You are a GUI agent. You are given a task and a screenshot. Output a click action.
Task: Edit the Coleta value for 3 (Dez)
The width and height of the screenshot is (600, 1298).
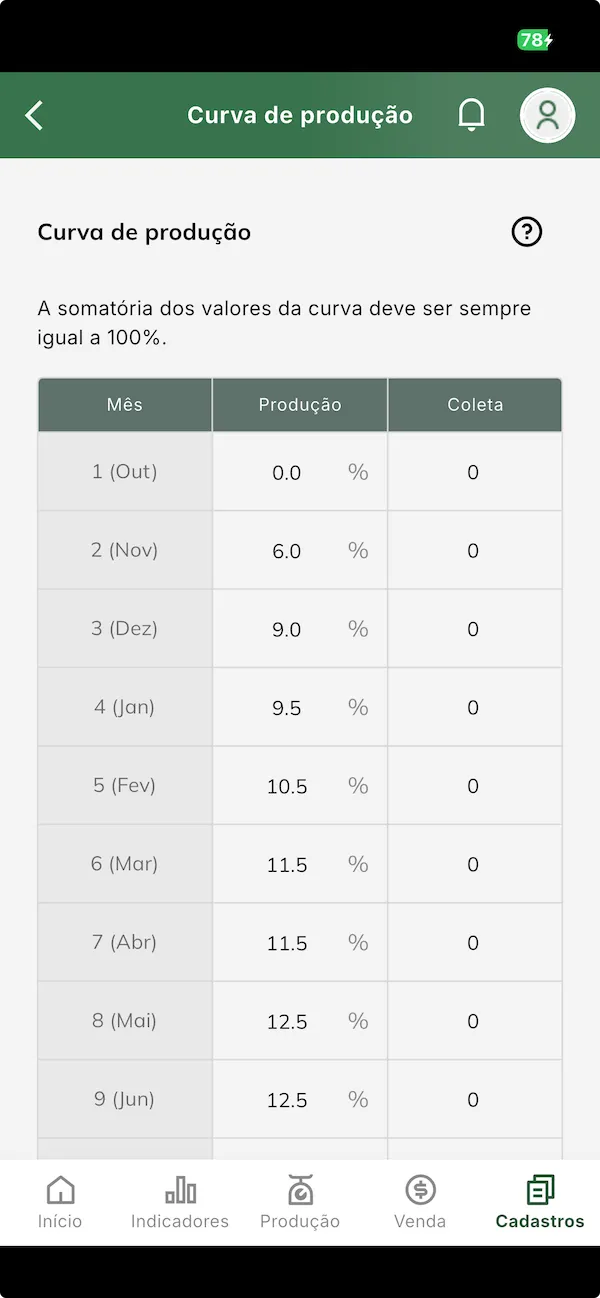click(x=473, y=629)
